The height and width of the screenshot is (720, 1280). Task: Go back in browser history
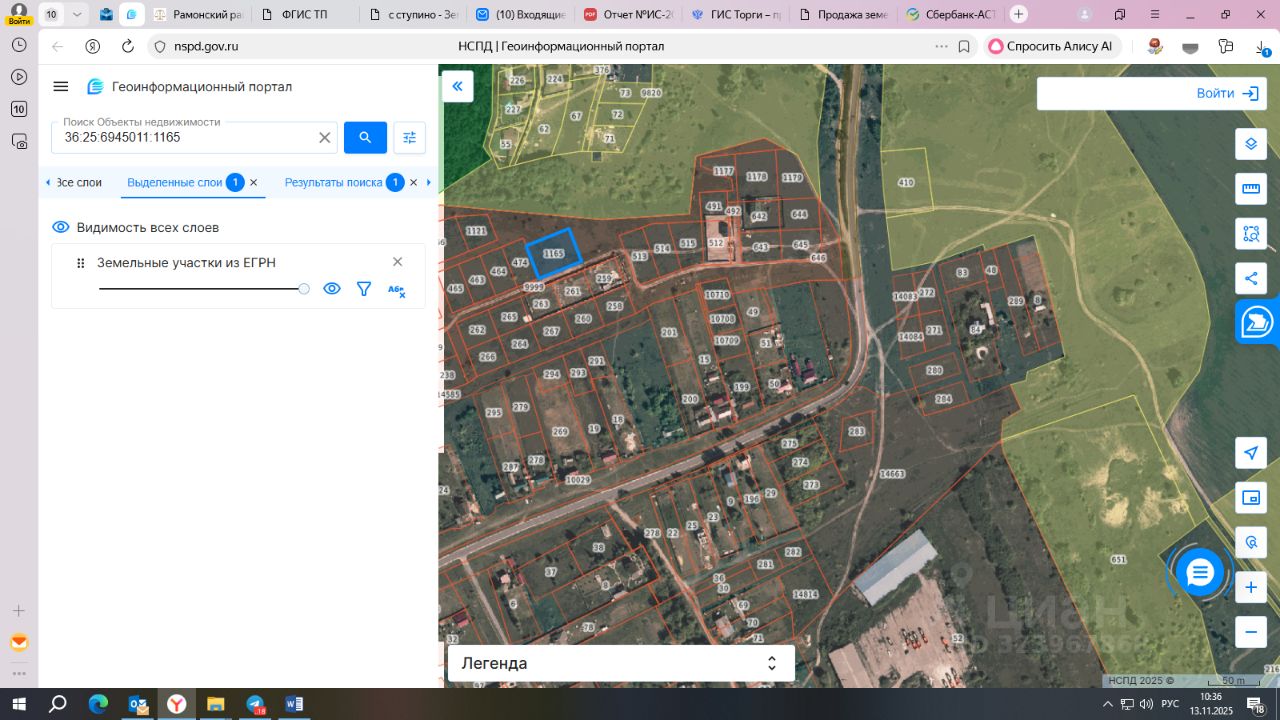[57, 46]
